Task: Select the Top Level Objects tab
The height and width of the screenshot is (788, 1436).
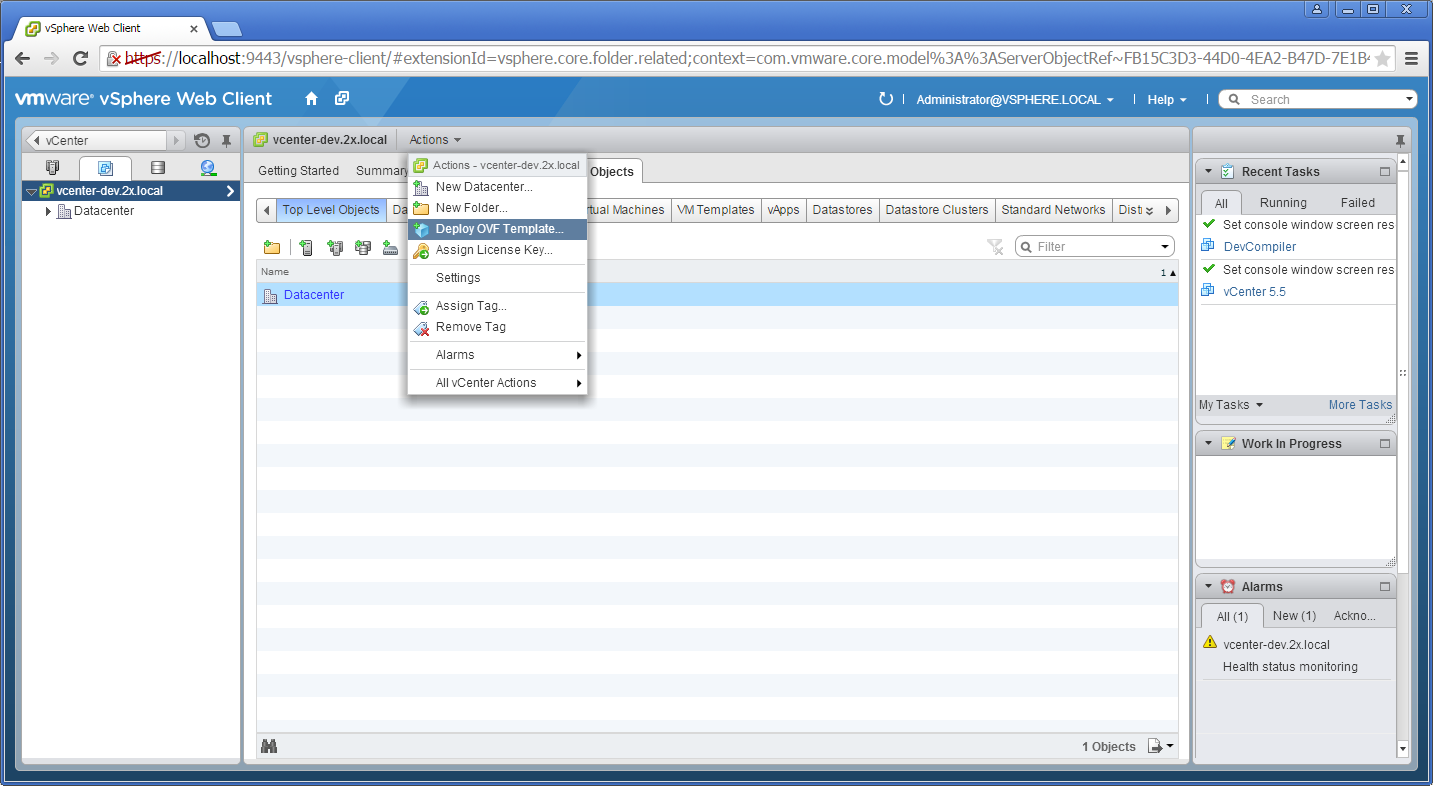Action: pos(331,210)
